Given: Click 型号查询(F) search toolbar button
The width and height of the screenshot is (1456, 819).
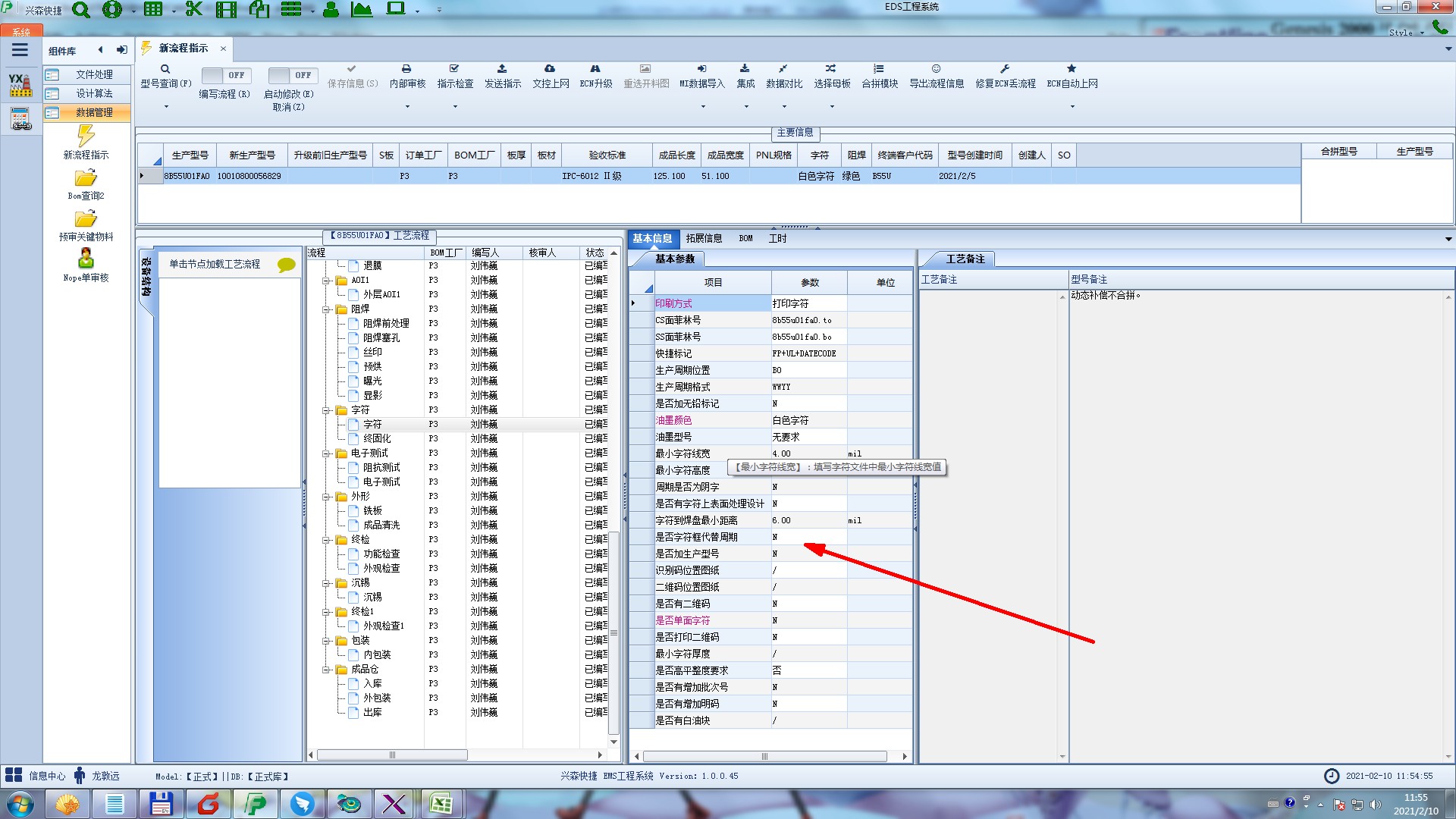Looking at the screenshot, I should click(165, 77).
